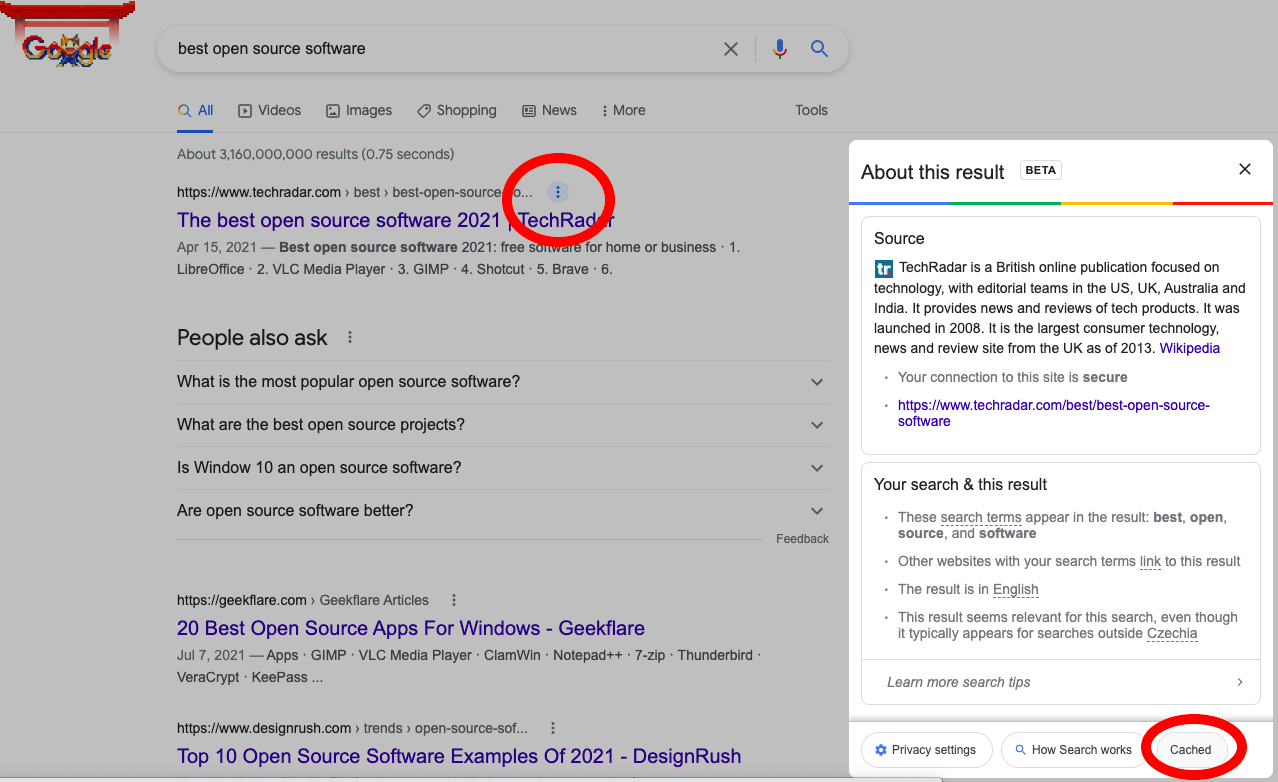Switch to the News tab
Screen dimensions: 1278x782
[x=549, y=111]
